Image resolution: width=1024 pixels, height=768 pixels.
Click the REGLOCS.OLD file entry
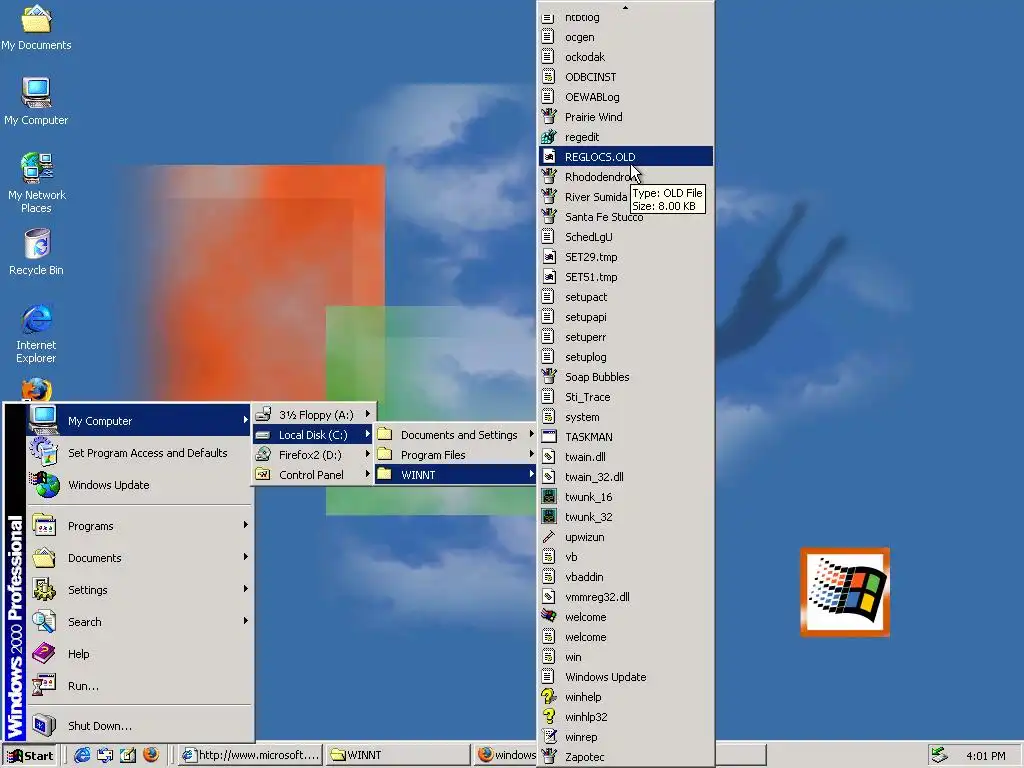pos(626,157)
